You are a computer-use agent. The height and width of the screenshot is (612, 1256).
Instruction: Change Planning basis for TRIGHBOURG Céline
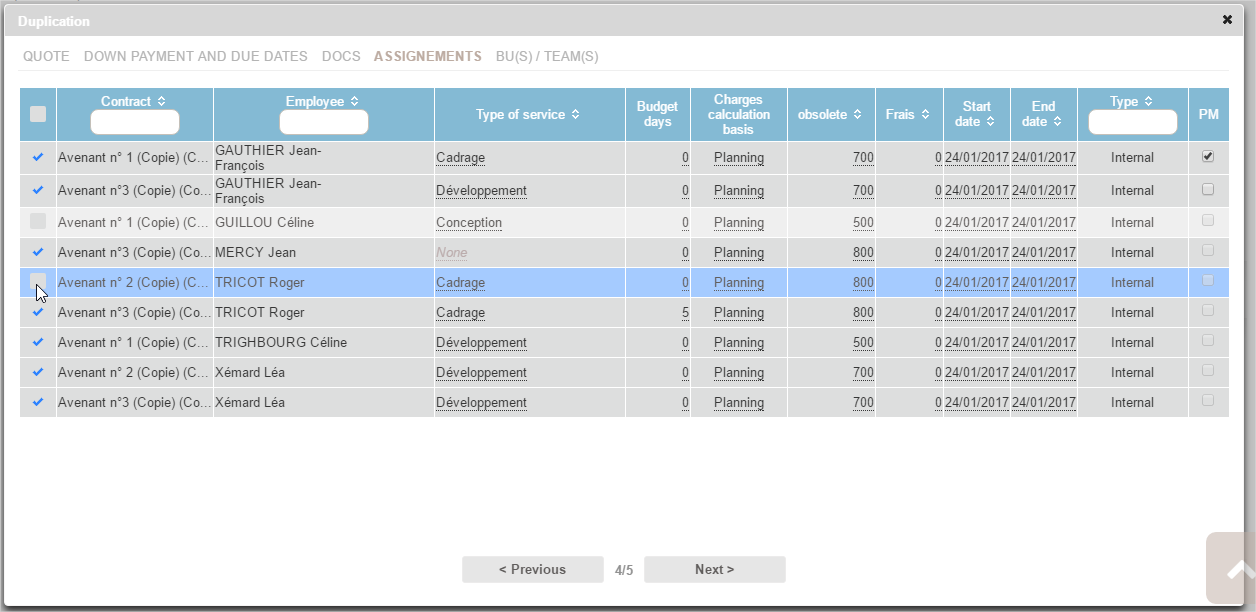738,343
